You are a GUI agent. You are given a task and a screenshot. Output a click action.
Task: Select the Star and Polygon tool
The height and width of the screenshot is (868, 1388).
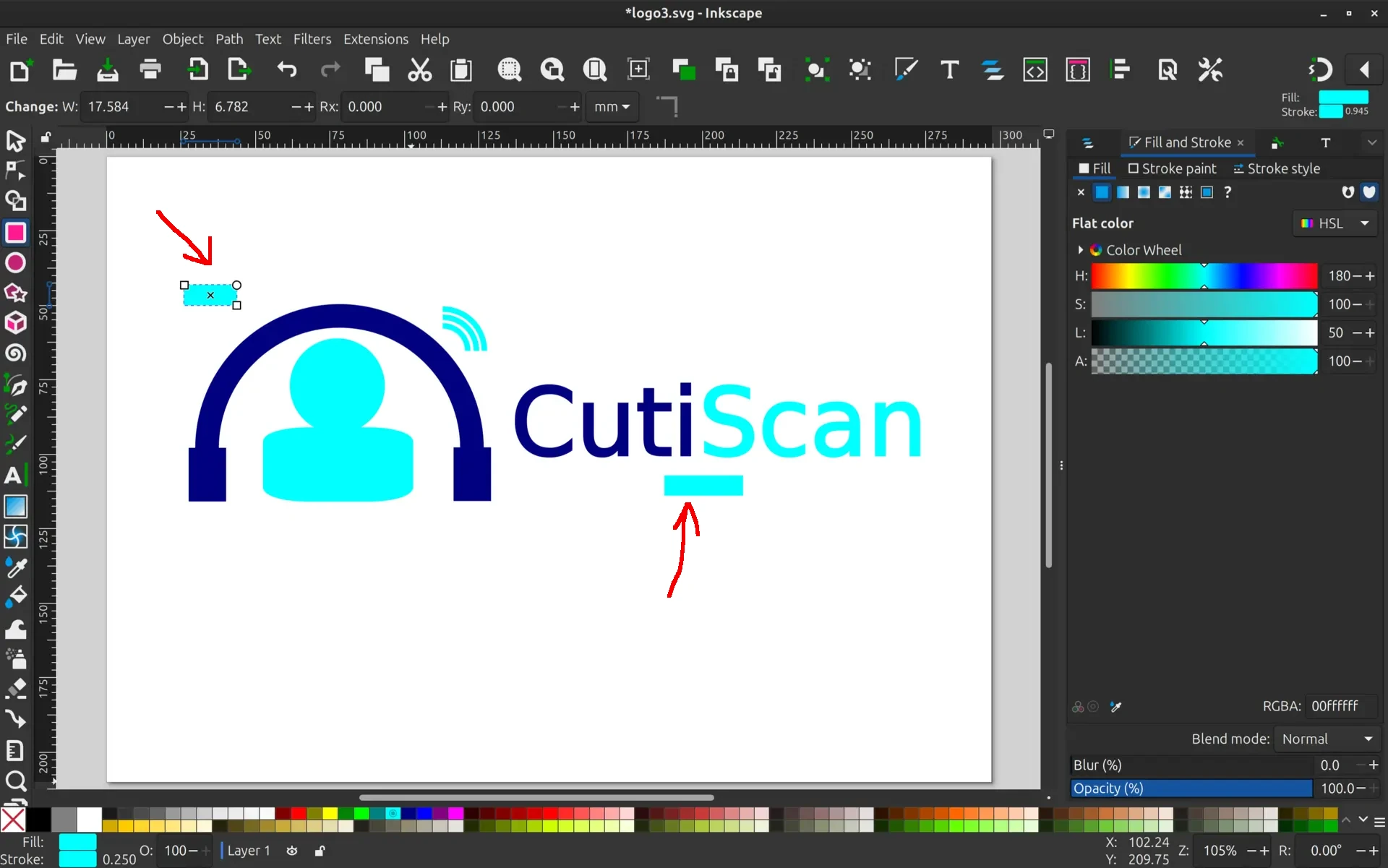pyautogui.click(x=15, y=293)
